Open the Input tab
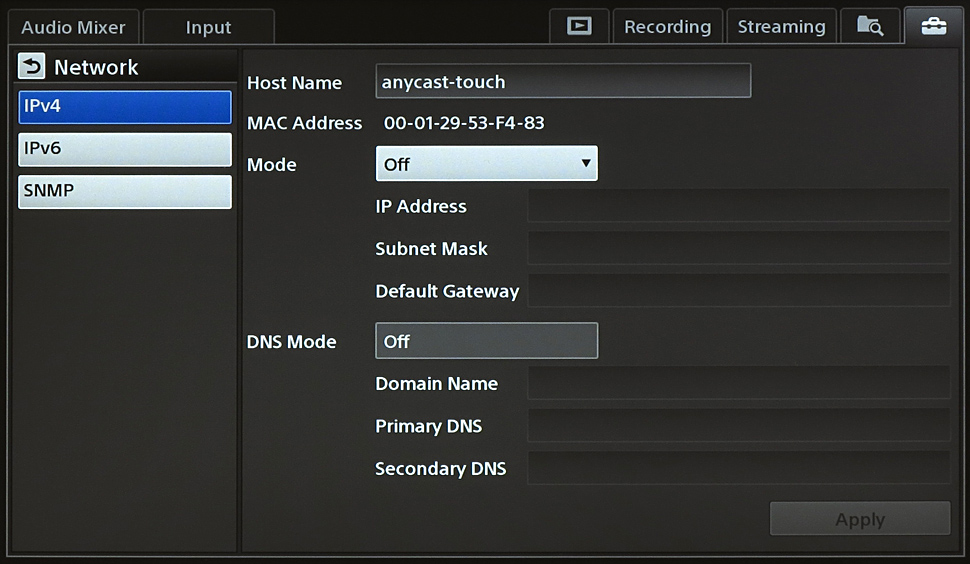Image resolution: width=970 pixels, height=564 pixels. point(208,27)
